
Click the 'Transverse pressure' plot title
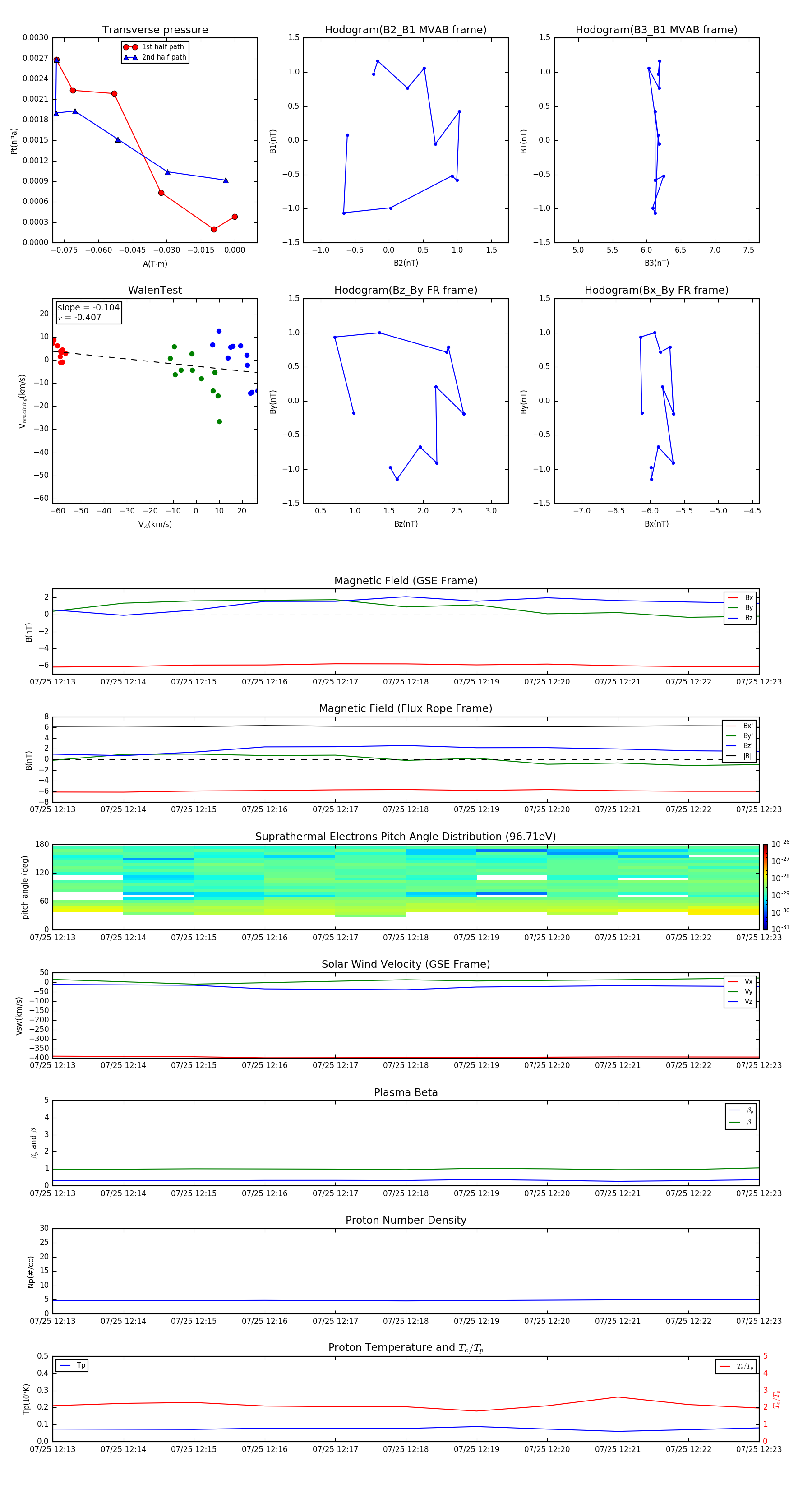155,30
